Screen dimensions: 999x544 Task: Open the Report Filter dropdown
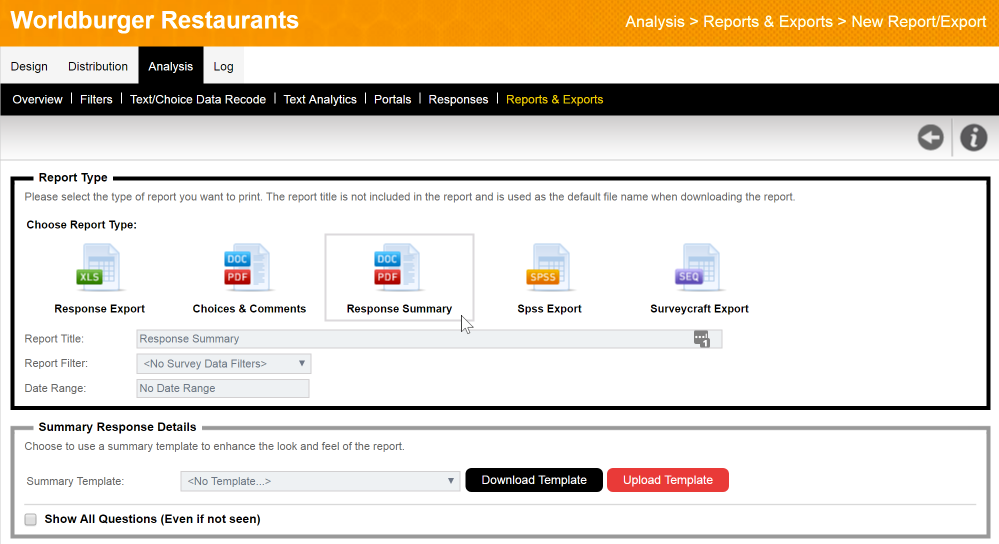click(x=225, y=364)
